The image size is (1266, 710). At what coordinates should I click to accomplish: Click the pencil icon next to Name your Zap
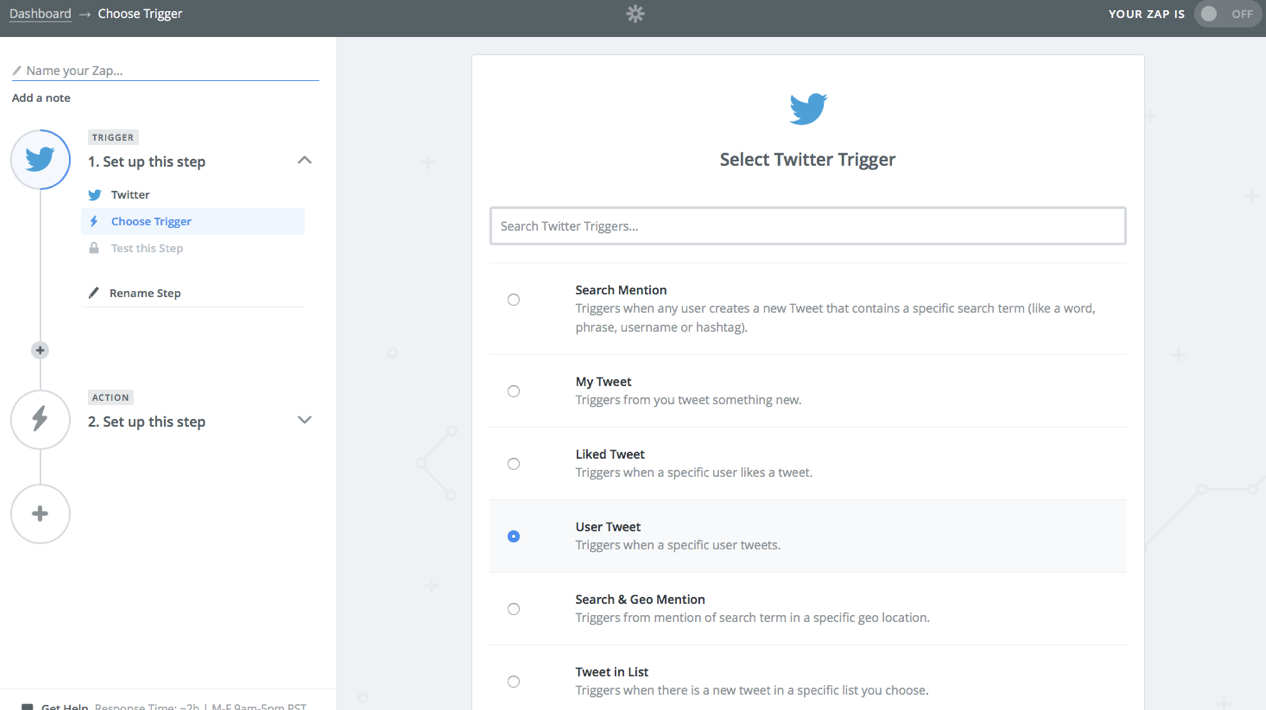pyautogui.click(x=17, y=71)
